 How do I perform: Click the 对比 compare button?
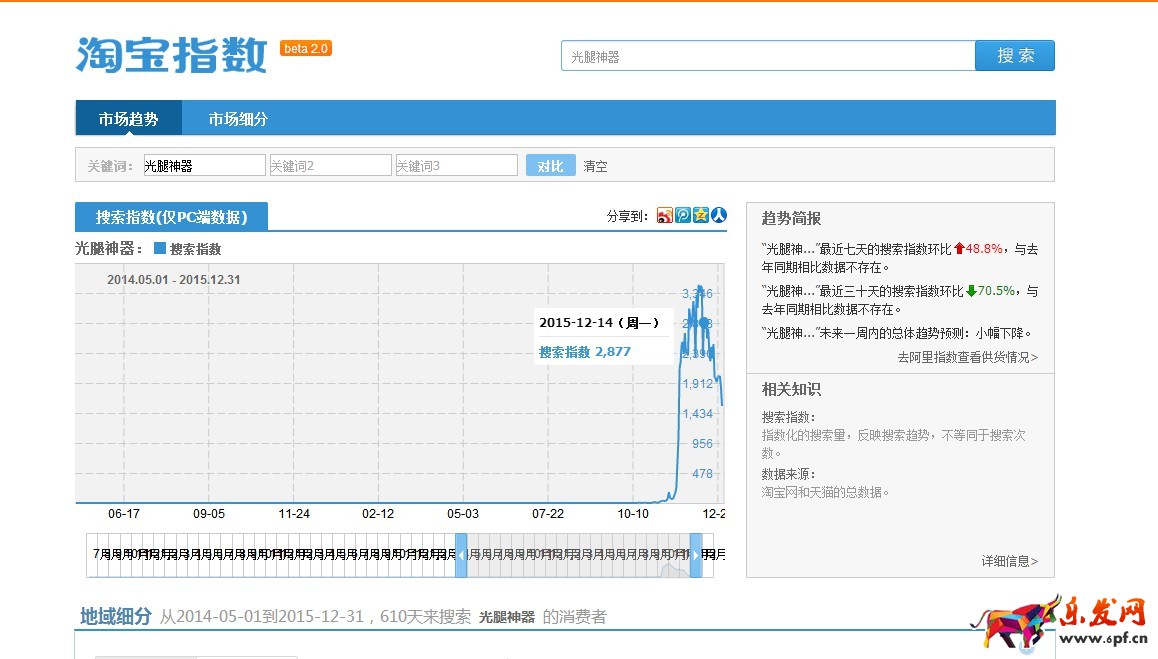pyautogui.click(x=550, y=166)
